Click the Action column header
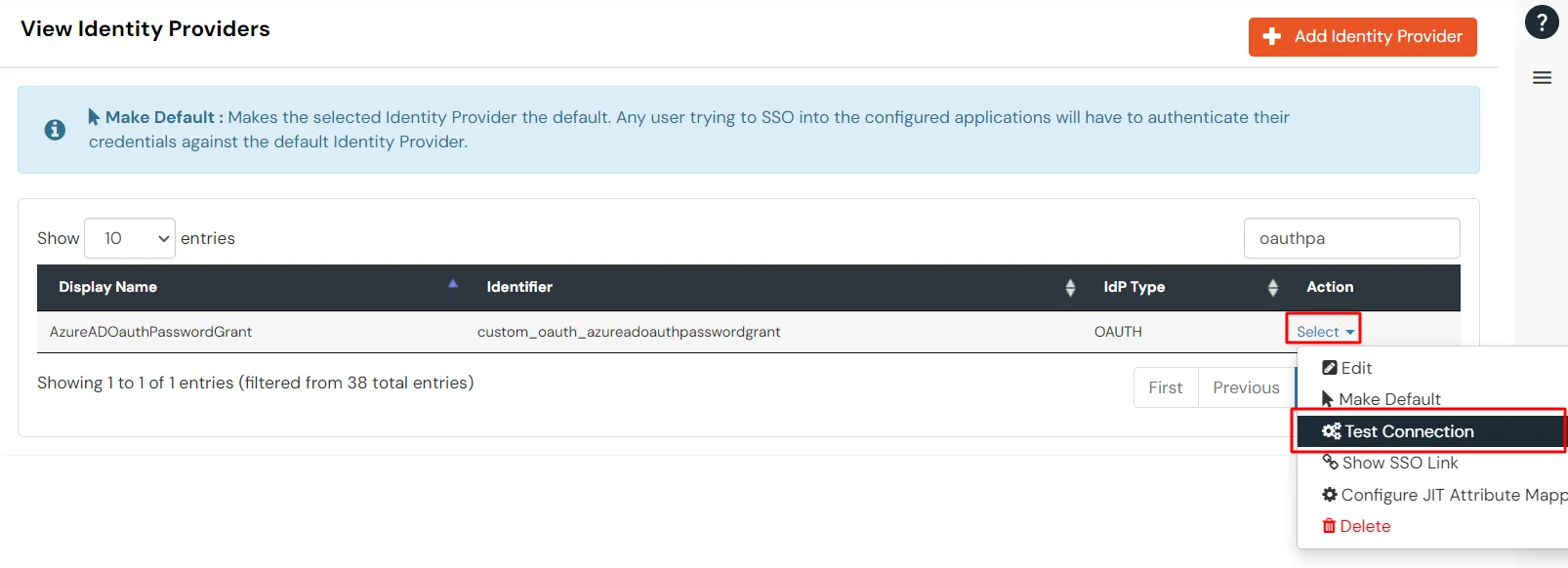Screen dimensions: 1568x568 click(x=1373, y=287)
